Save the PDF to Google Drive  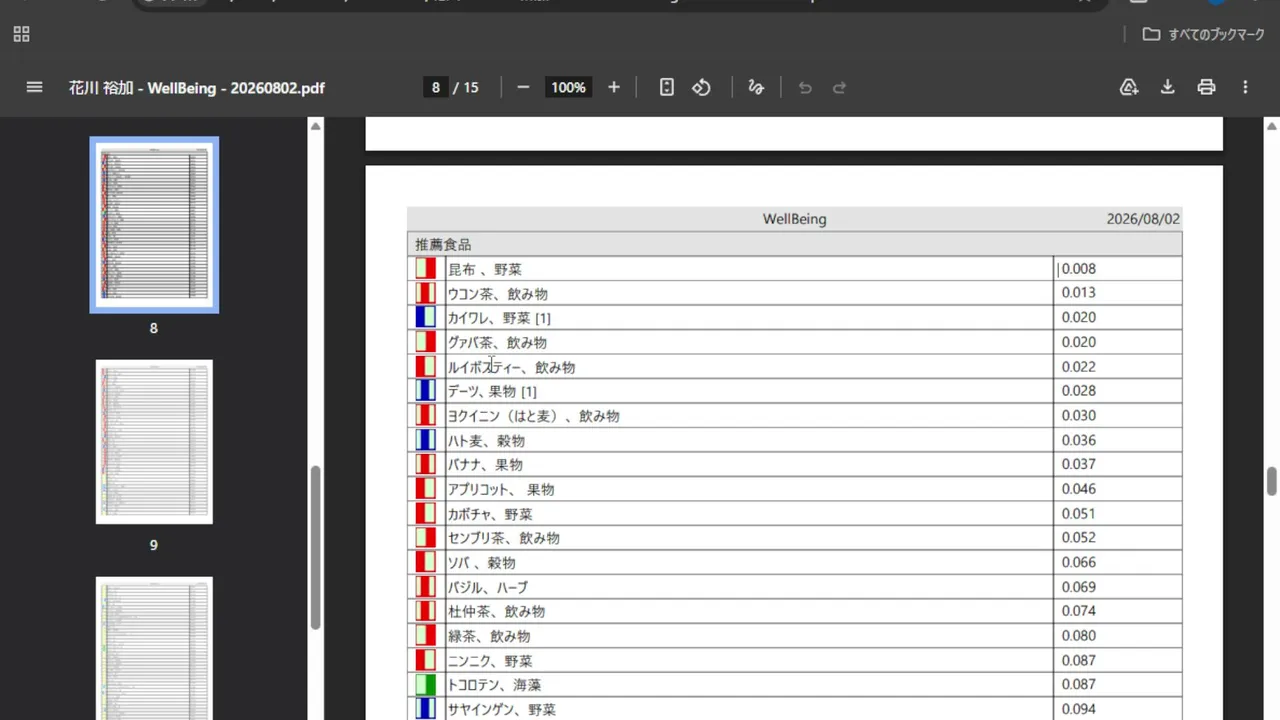point(1129,87)
